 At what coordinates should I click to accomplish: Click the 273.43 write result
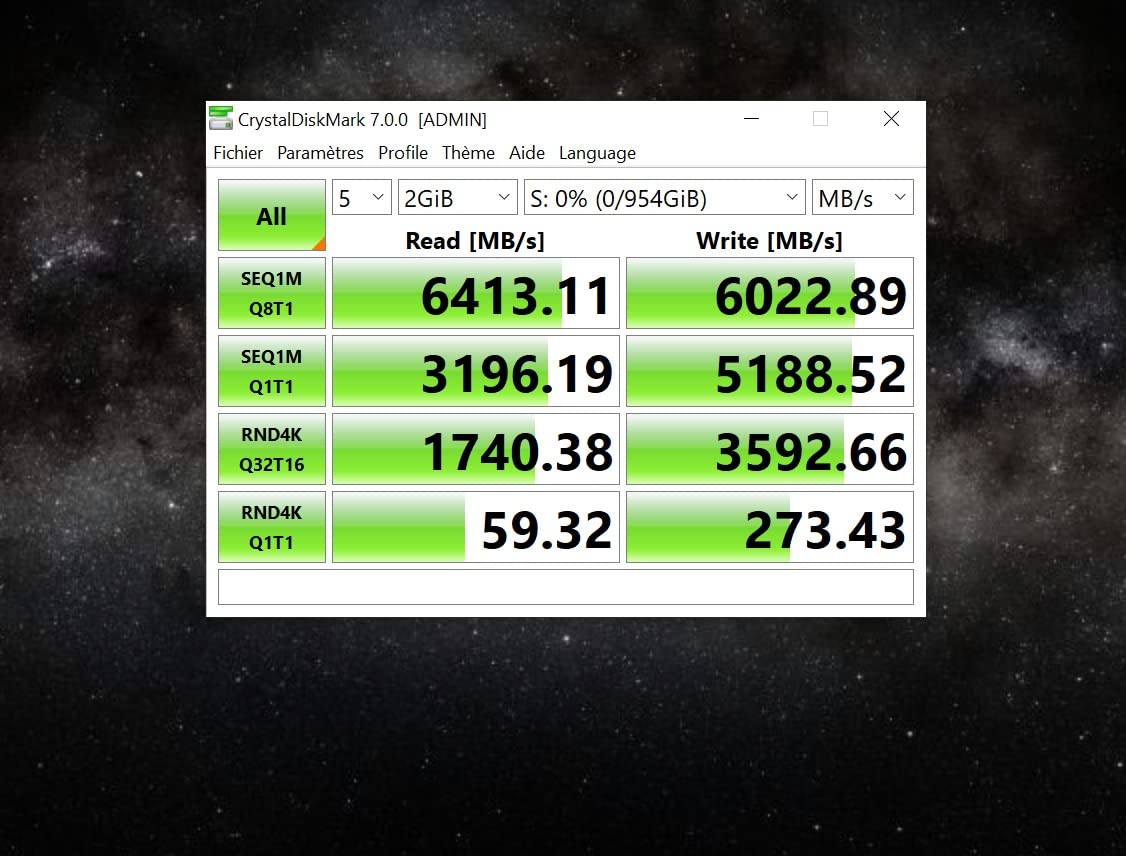770,527
